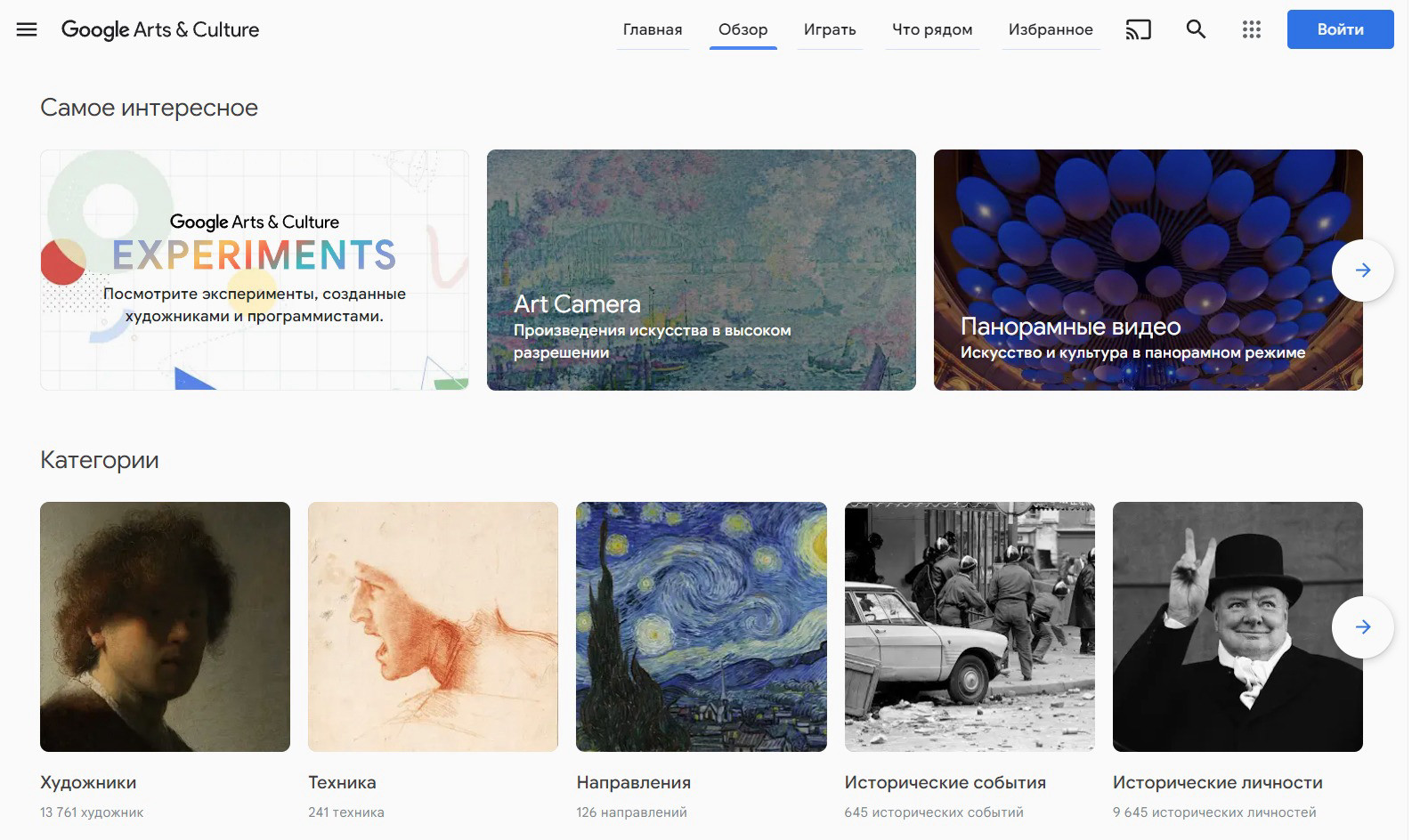This screenshot has height=840, width=1412.
Task: Open the Experiments card
Action: pos(255,270)
